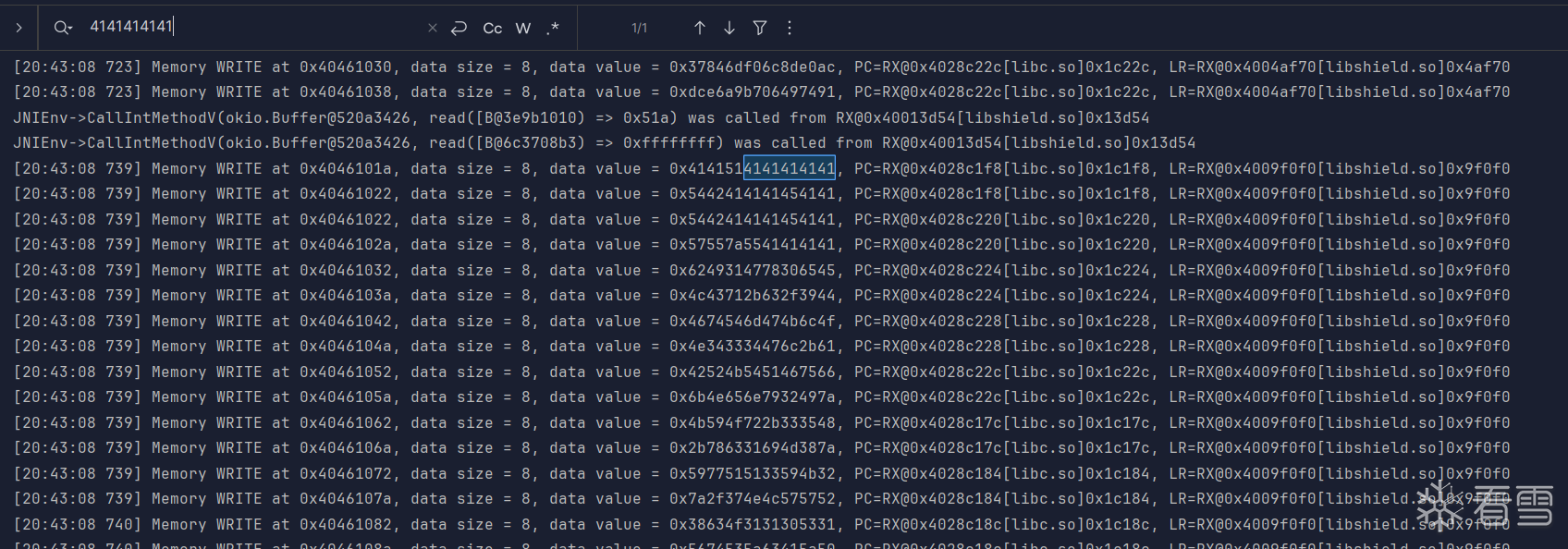Click the data value 0x37846df06c8de0ac
The image size is (1568, 549).
[753, 67]
